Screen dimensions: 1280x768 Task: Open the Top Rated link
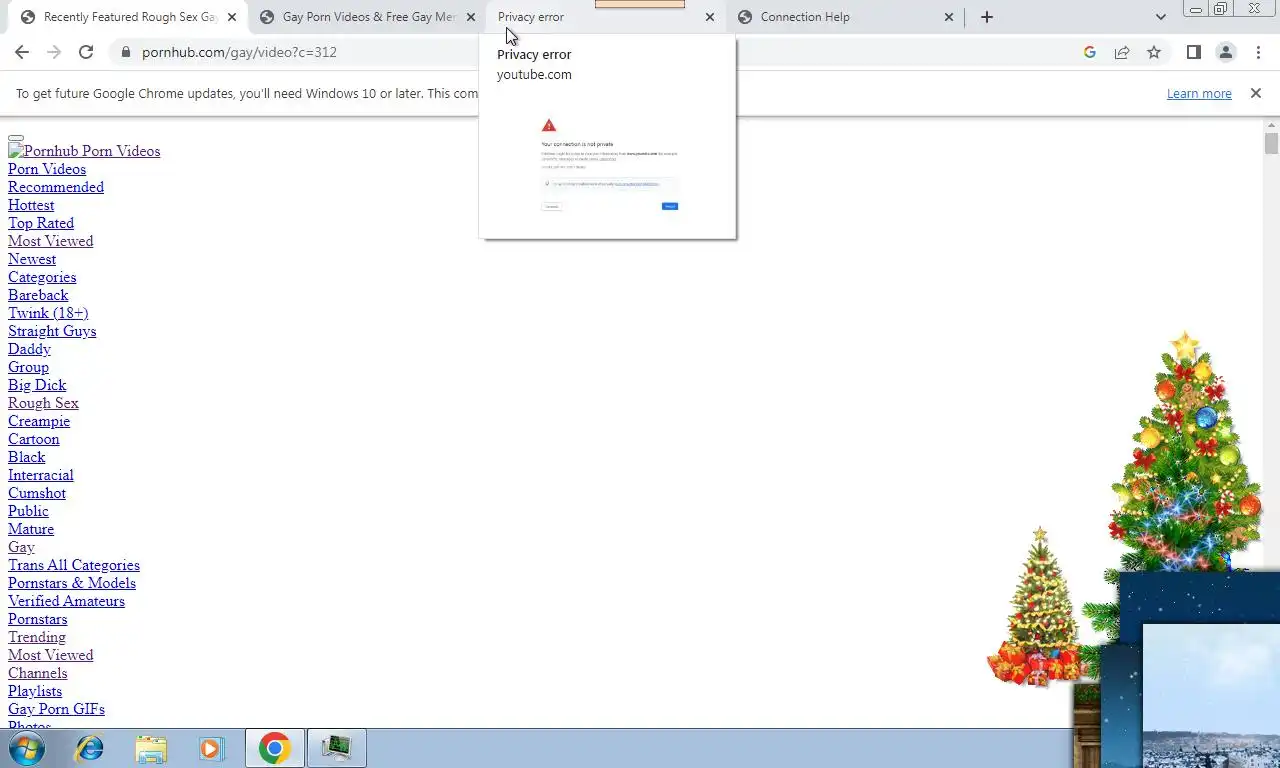tap(41, 223)
